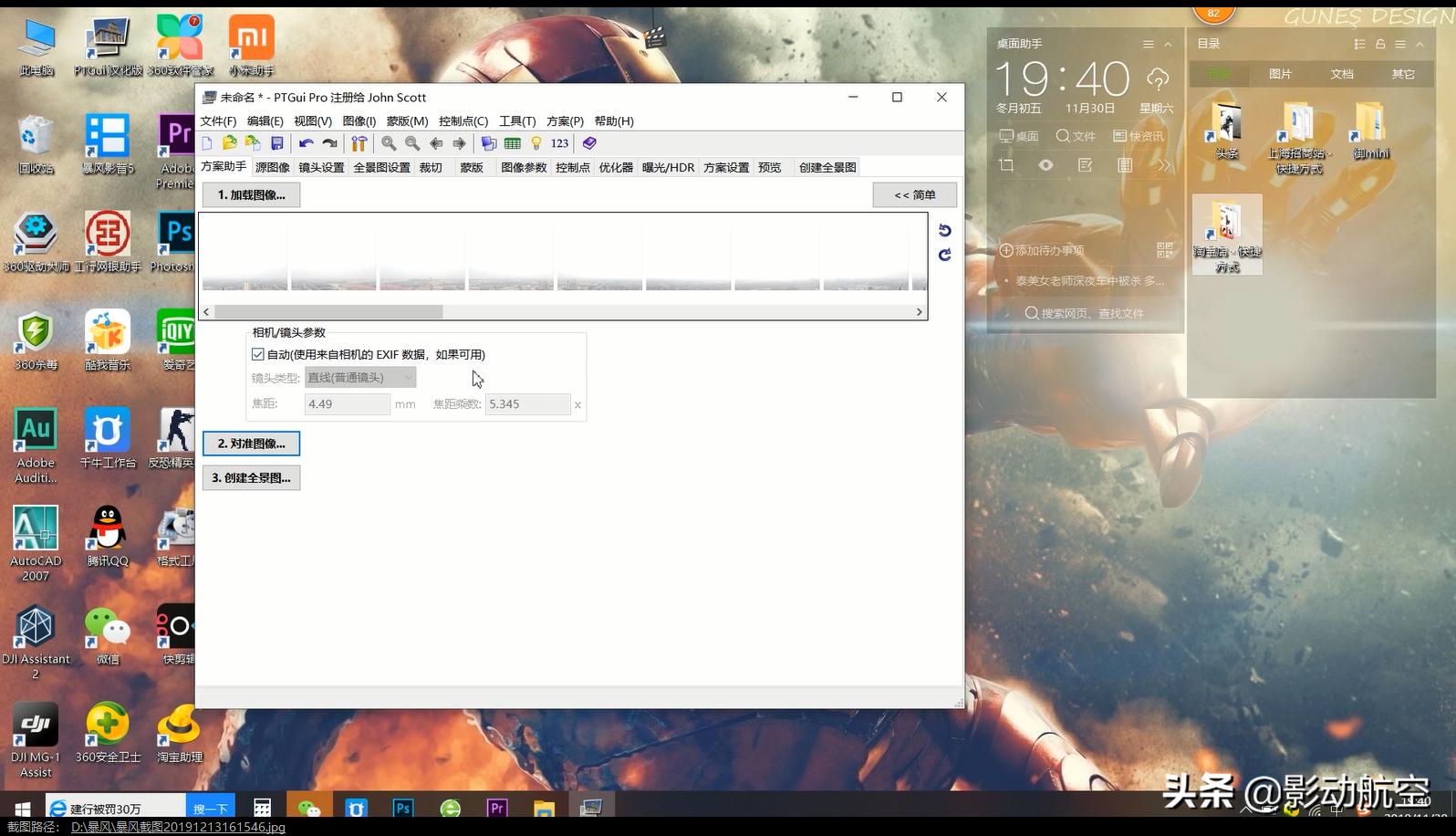The height and width of the screenshot is (836, 1456).
Task: Open the 文件(F) menu
Action: tap(218, 120)
